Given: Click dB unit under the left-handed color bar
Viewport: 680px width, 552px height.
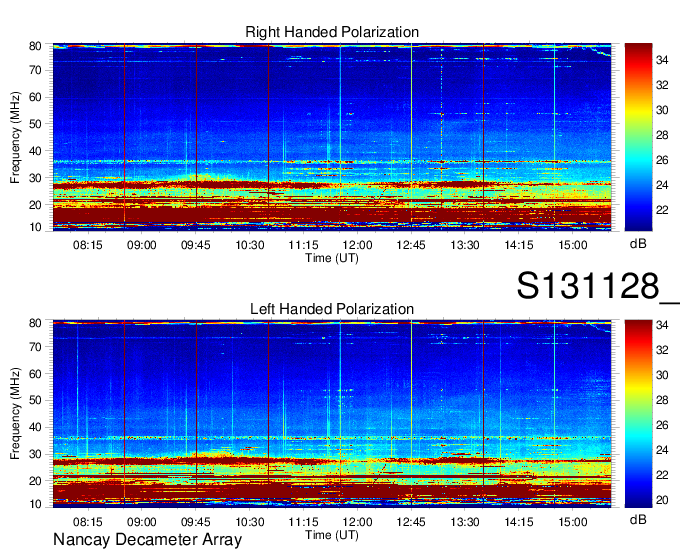Looking at the screenshot, I should click(x=638, y=520).
